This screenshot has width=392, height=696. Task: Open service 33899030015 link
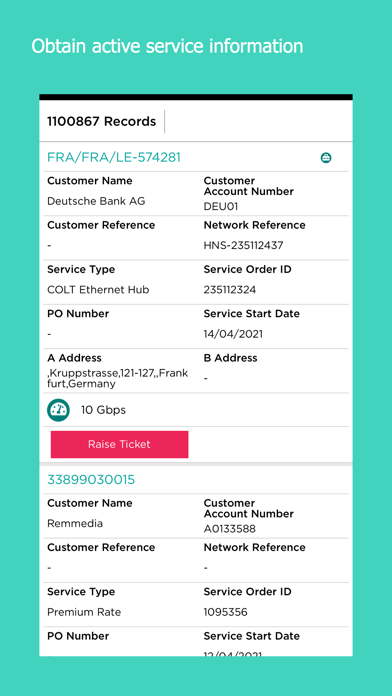(x=91, y=480)
